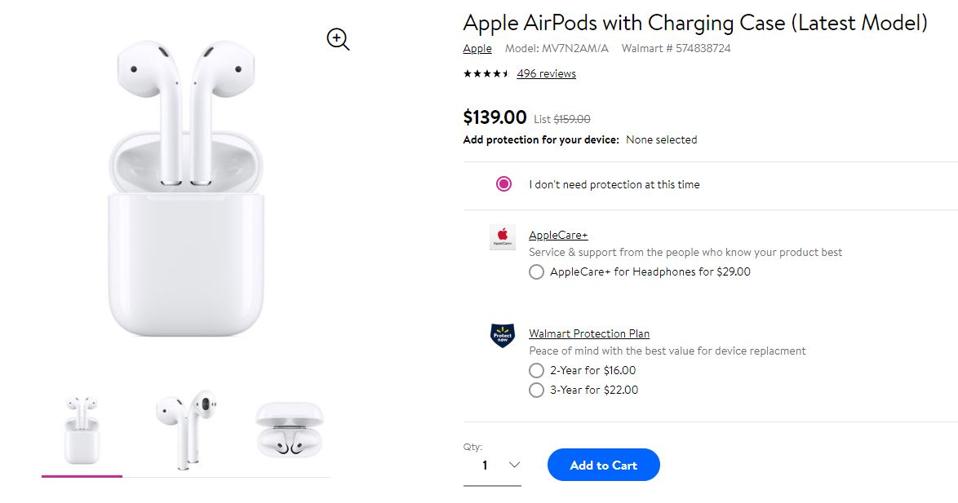Open the AppleCare+ details link

tap(558, 235)
